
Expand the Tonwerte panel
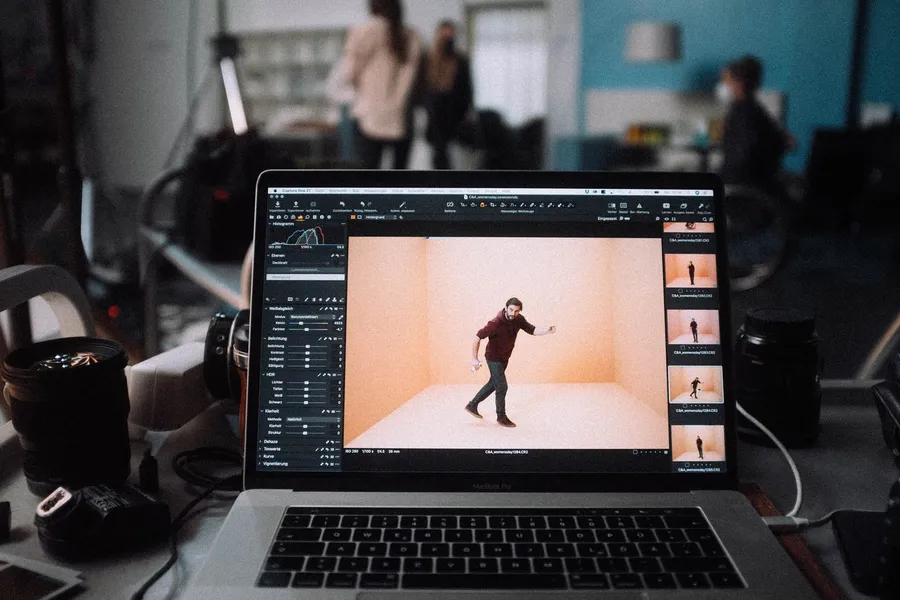coord(262,449)
